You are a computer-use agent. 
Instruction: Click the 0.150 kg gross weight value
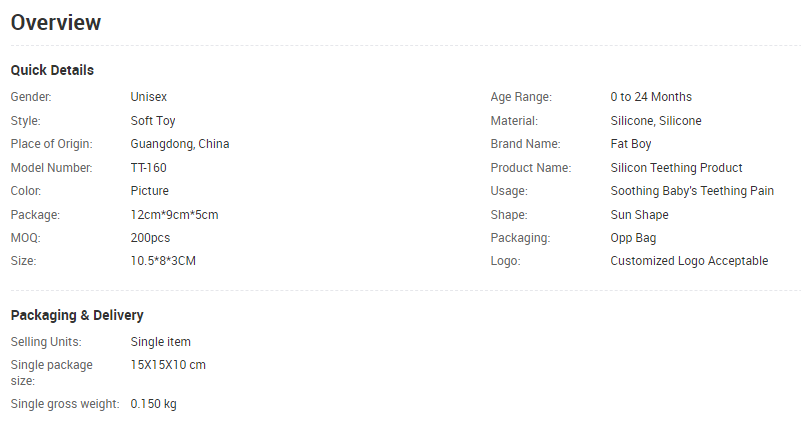pyautogui.click(x=154, y=404)
